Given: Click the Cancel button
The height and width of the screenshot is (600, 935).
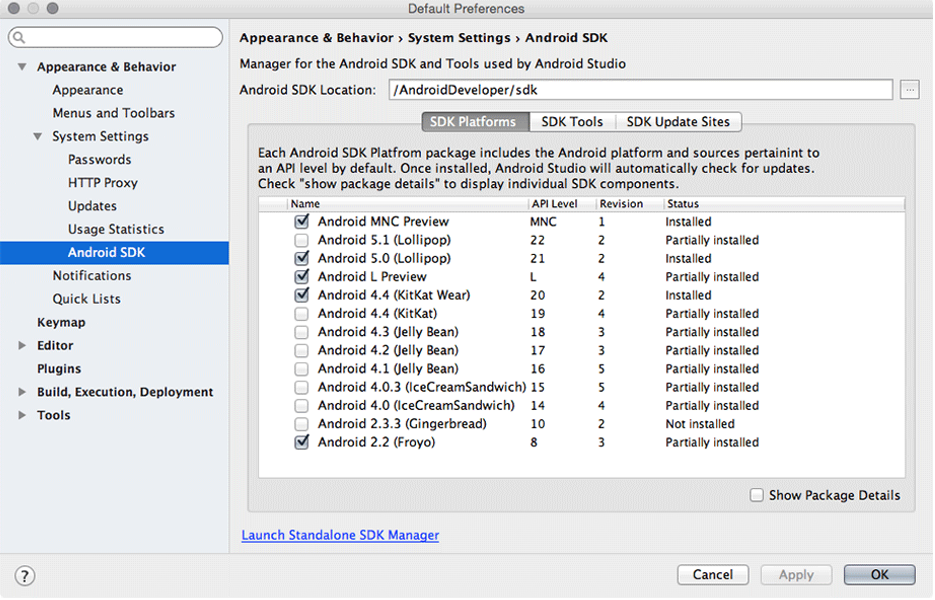Looking at the screenshot, I should tap(712, 574).
